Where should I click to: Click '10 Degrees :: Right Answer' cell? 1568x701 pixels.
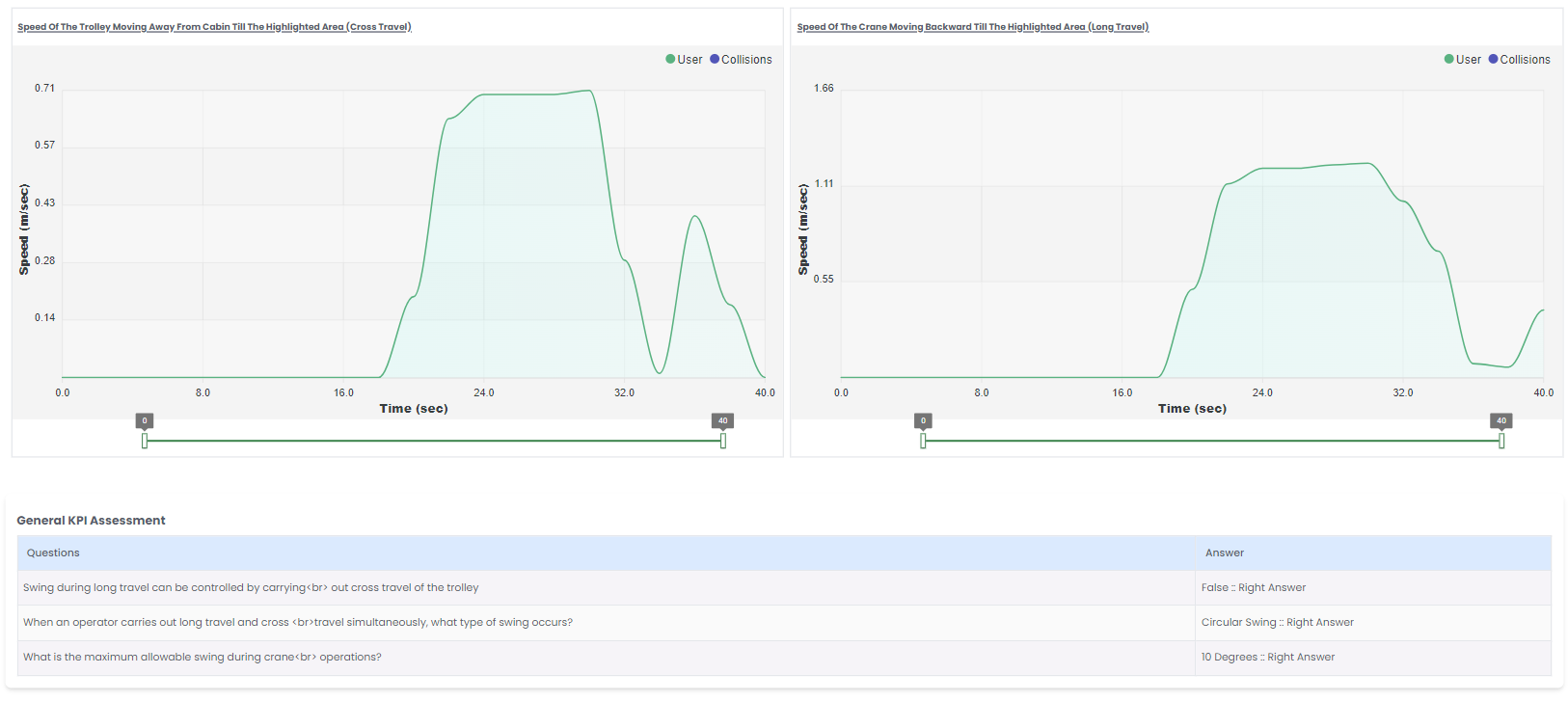(x=1373, y=657)
